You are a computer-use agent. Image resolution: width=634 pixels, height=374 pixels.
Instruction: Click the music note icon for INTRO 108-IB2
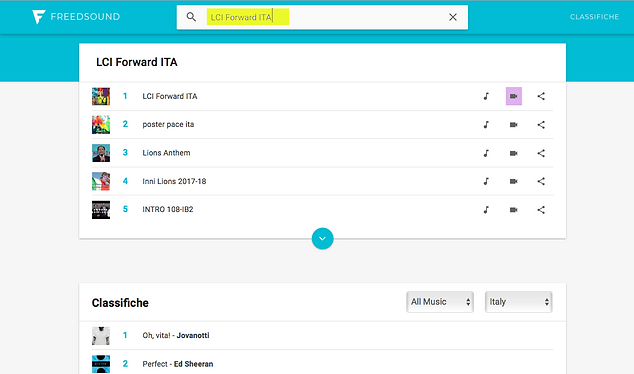coord(486,209)
